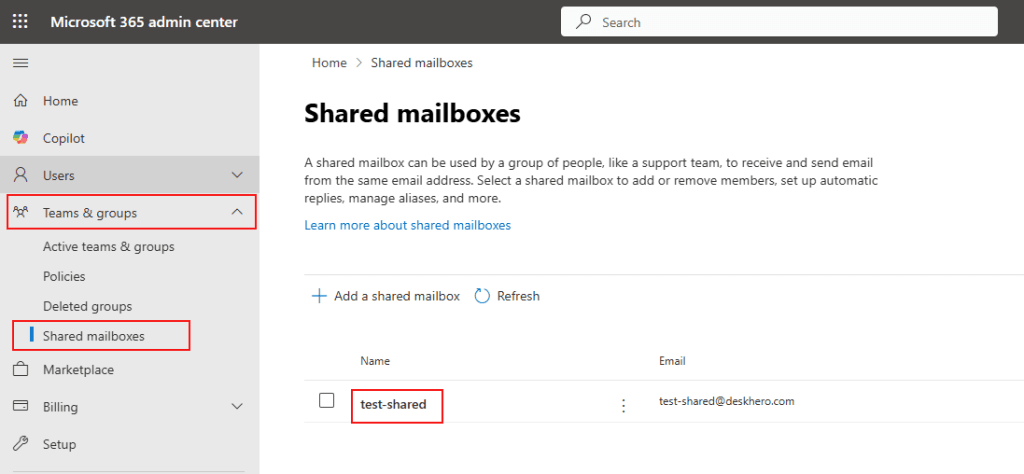Open the app launcher waffle icon

(20, 22)
